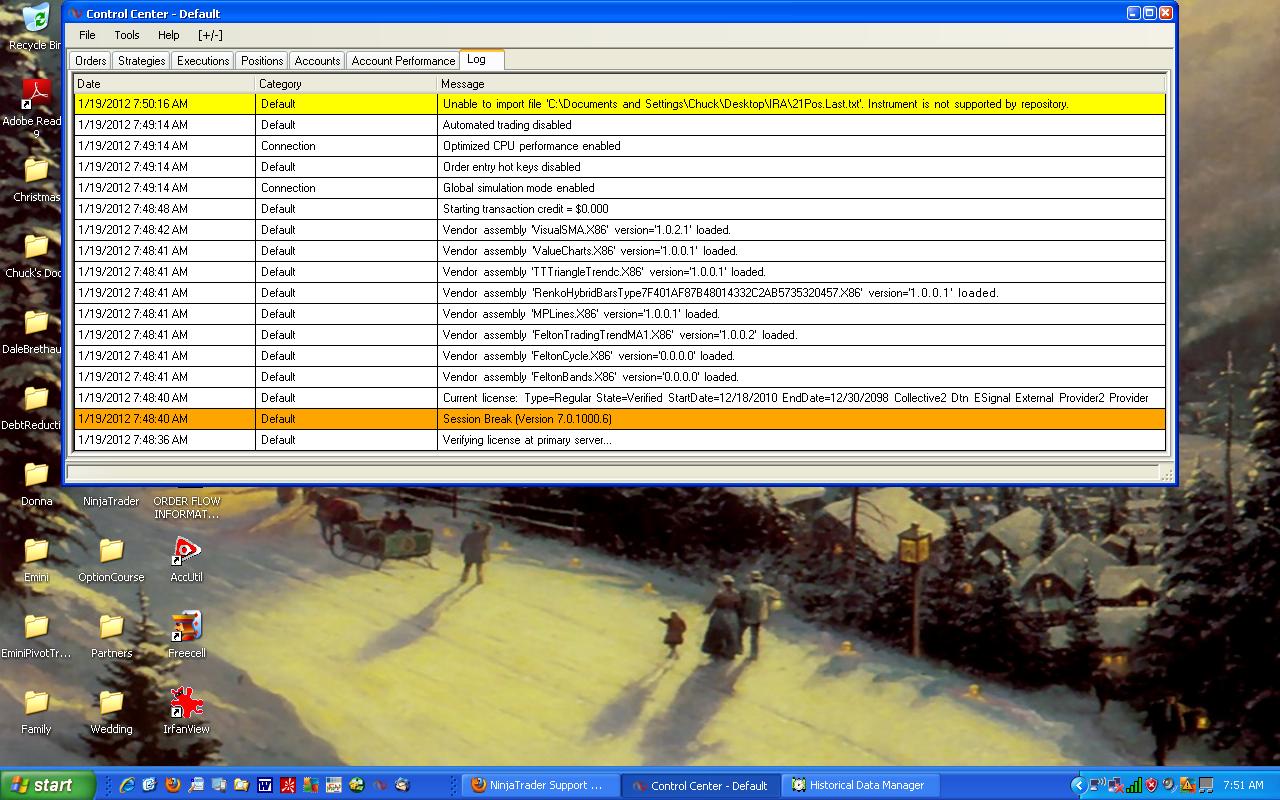Switch to NinjaTrader Support taskbar window
The height and width of the screenshot is (800, 1280).
(x=540, y=785)
